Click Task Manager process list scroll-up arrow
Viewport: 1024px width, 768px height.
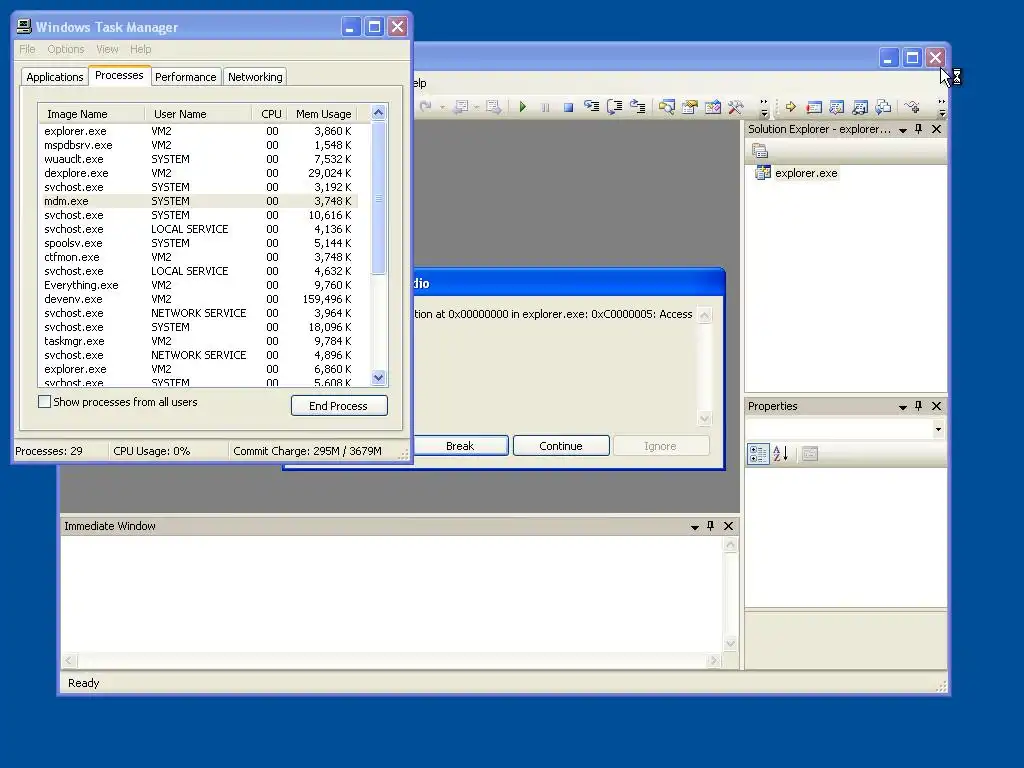pyautogui.click(x=378, y=113)
